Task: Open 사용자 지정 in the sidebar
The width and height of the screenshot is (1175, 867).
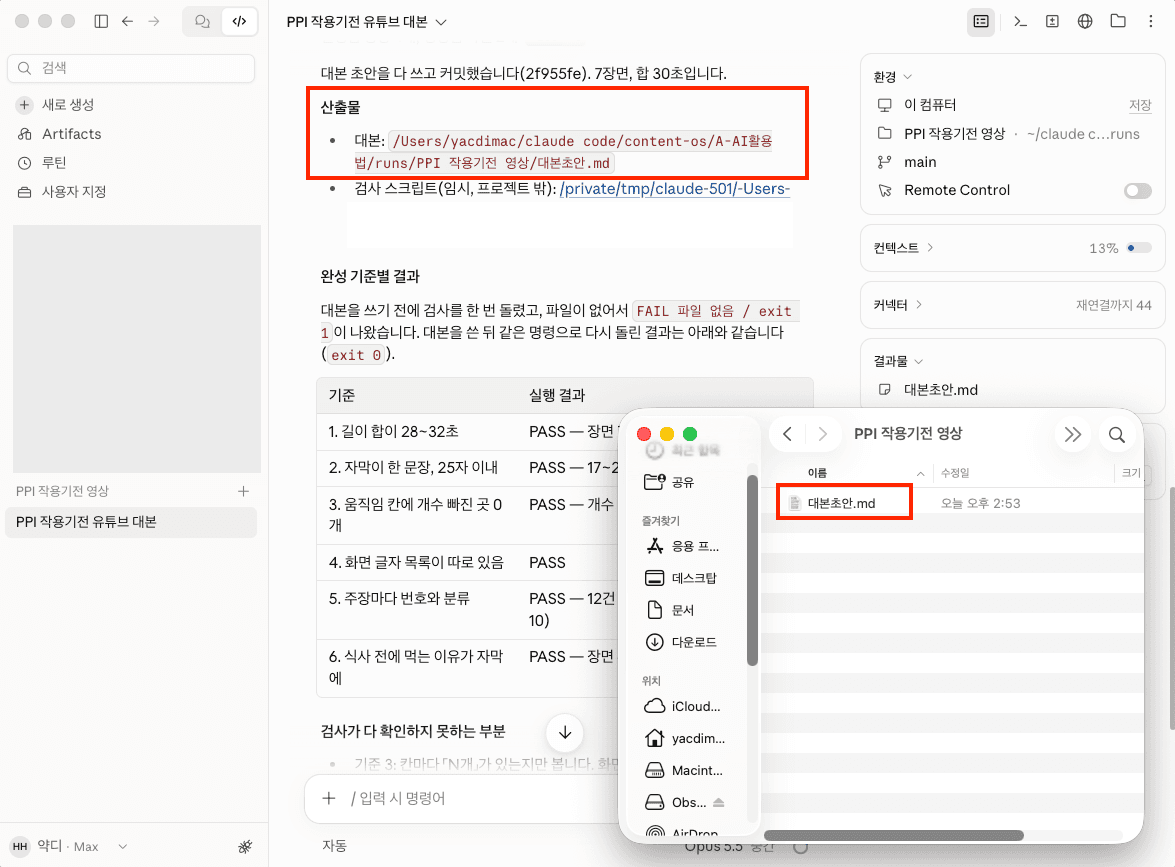Action: tap(73, 192)
